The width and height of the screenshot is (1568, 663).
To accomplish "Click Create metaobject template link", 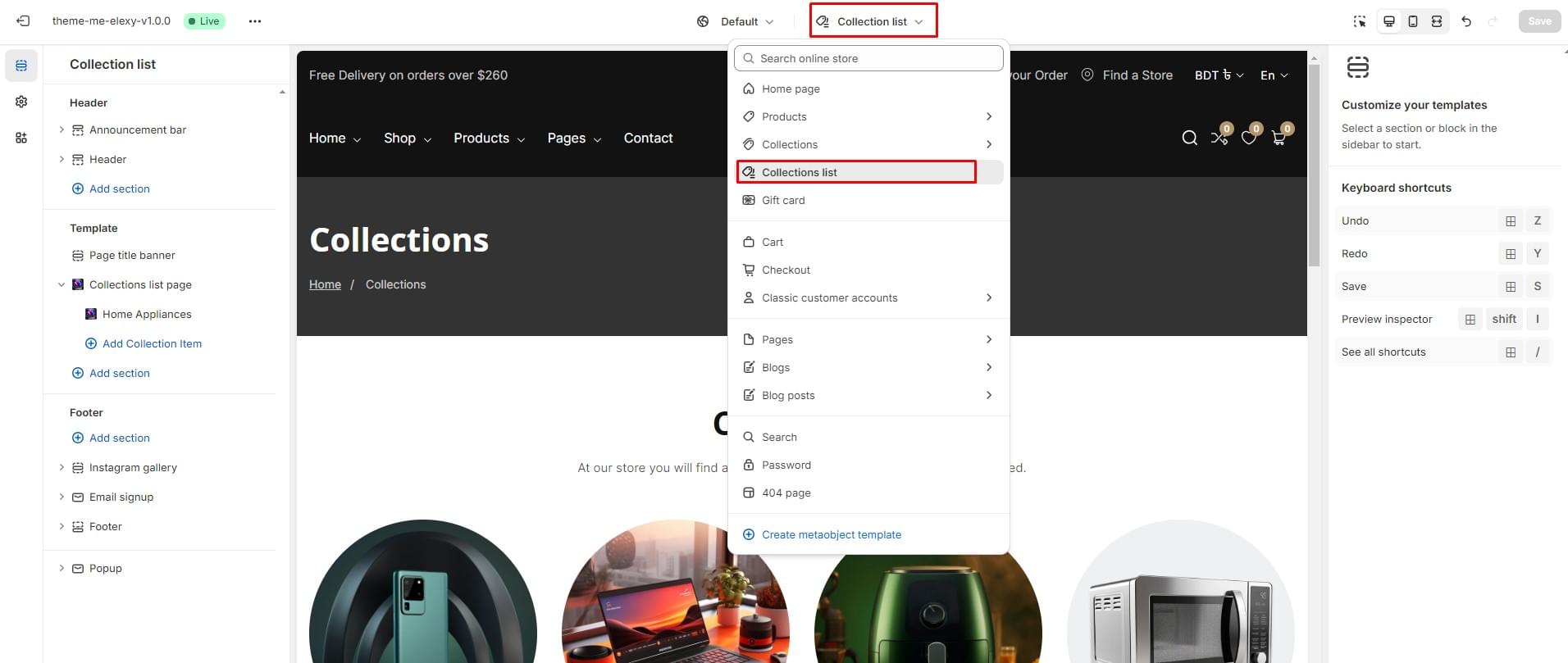I will (831, 534).
